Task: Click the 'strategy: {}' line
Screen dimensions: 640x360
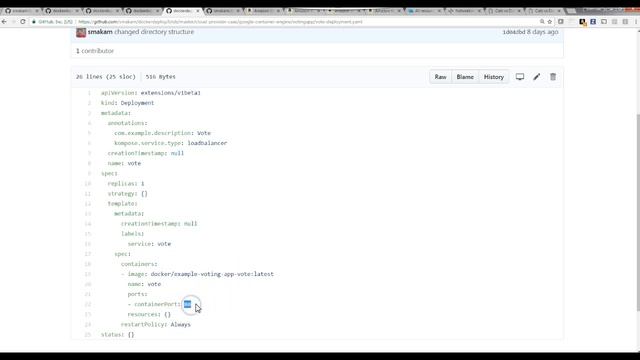Action: tap(127, 193)
